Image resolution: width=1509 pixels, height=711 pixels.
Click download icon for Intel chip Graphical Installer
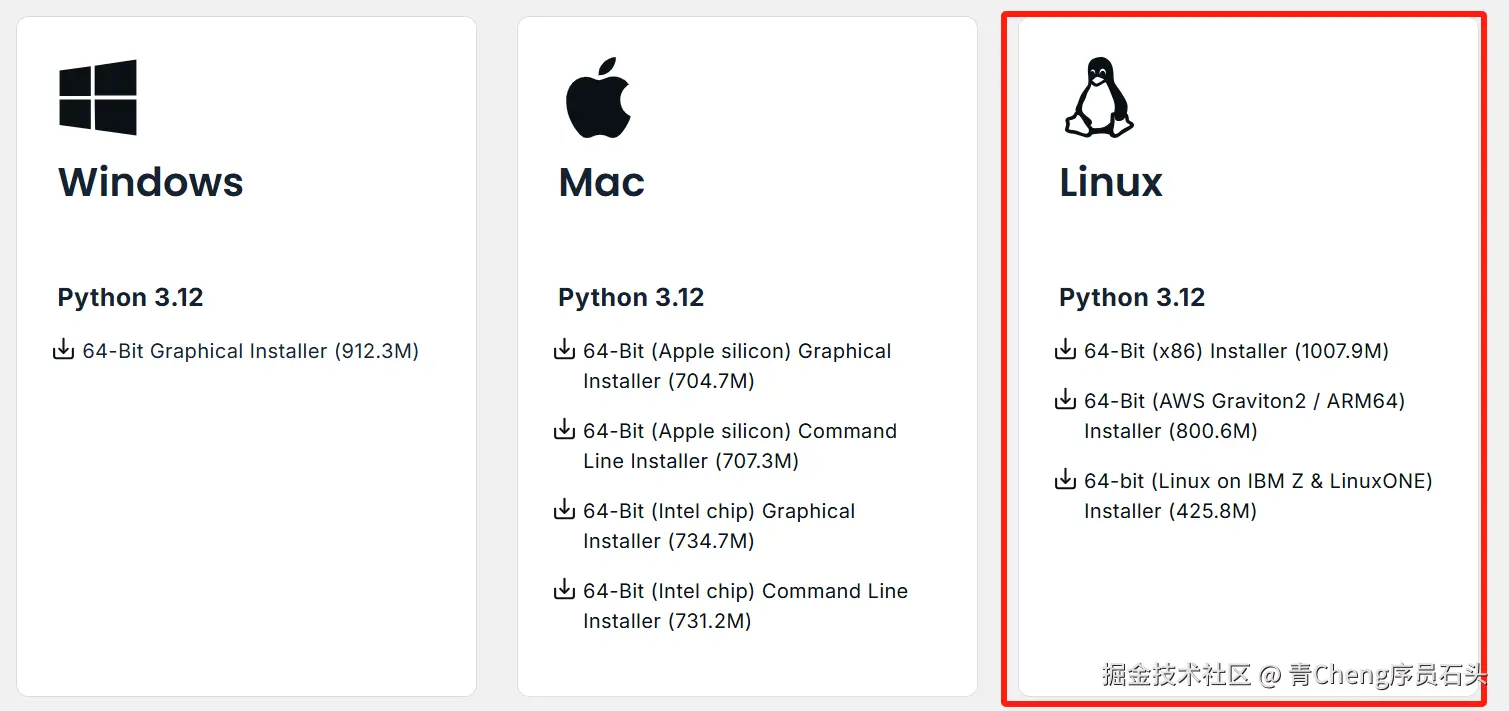565,510
